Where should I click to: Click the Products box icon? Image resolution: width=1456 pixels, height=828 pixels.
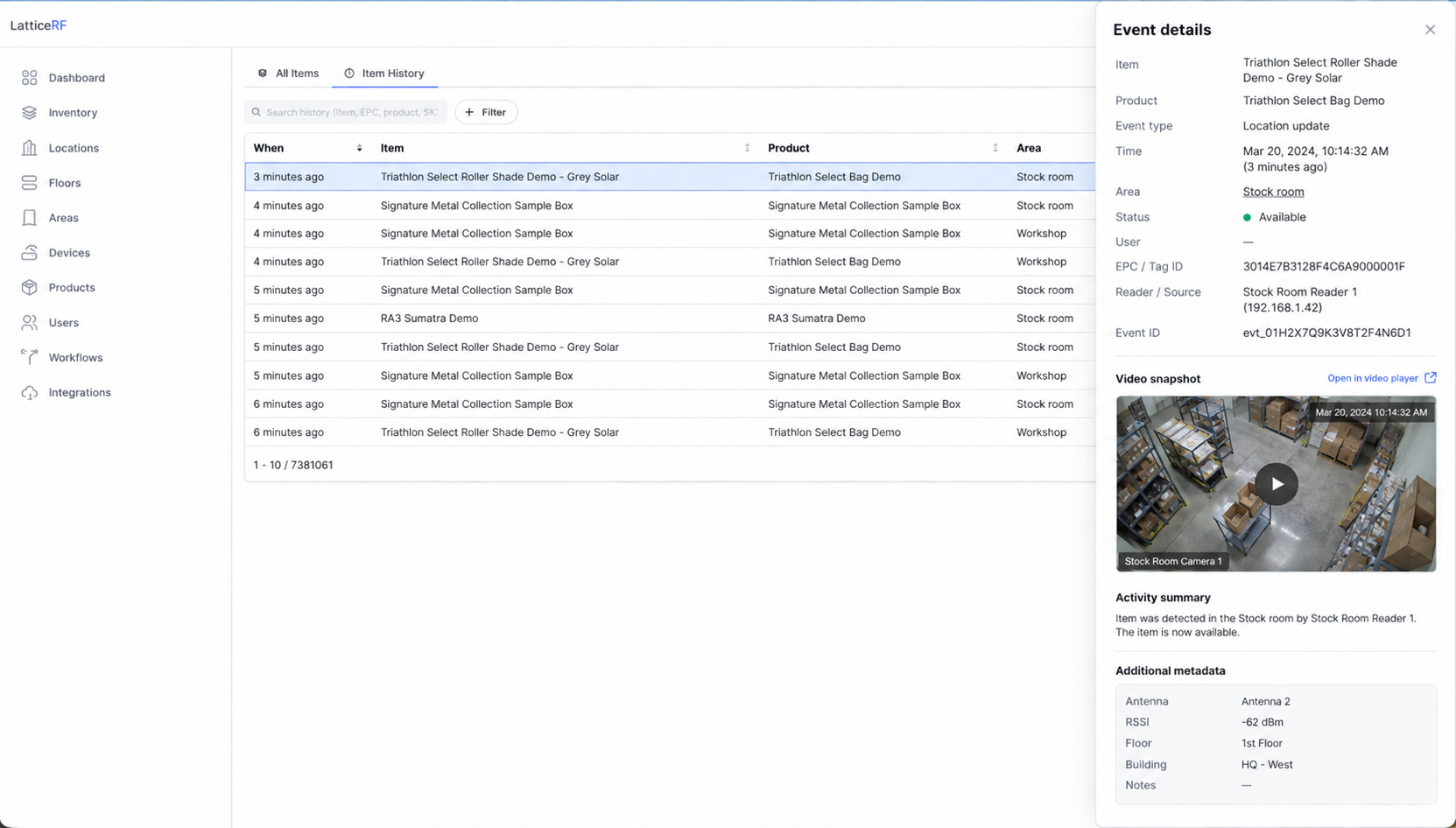(x=29, y=288)
